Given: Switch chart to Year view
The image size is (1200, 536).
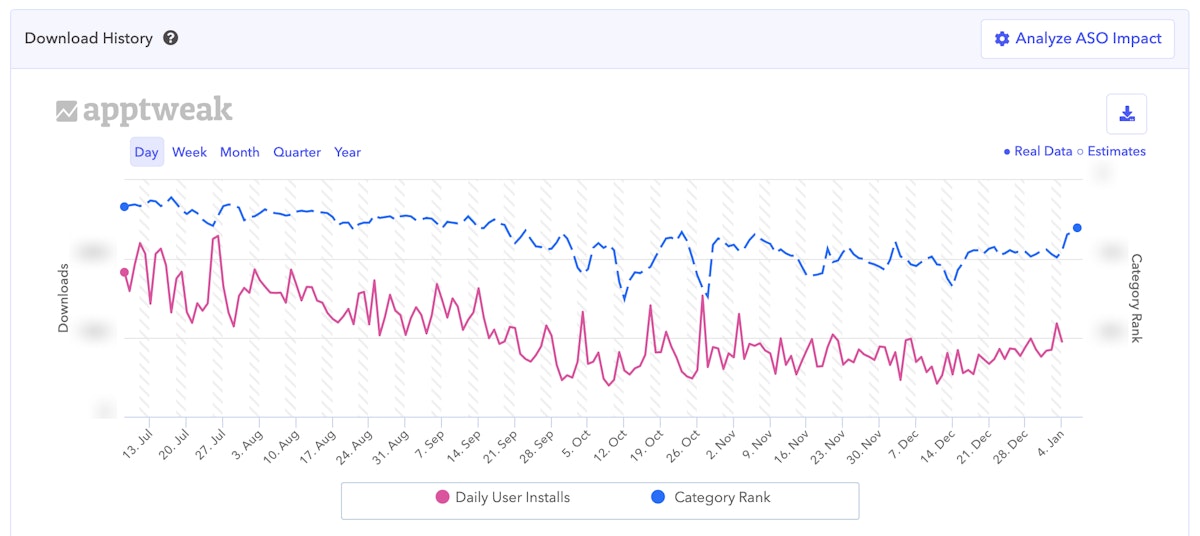Looking at the screenshot, I should point(347,152).
